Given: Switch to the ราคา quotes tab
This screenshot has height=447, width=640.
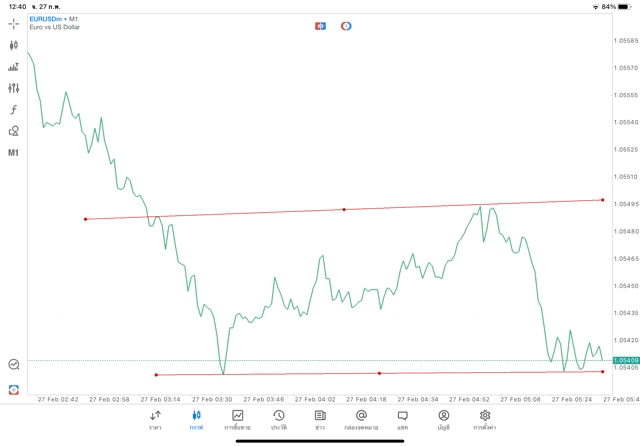Looking at the screenshot, I should [x=155, y=419].
